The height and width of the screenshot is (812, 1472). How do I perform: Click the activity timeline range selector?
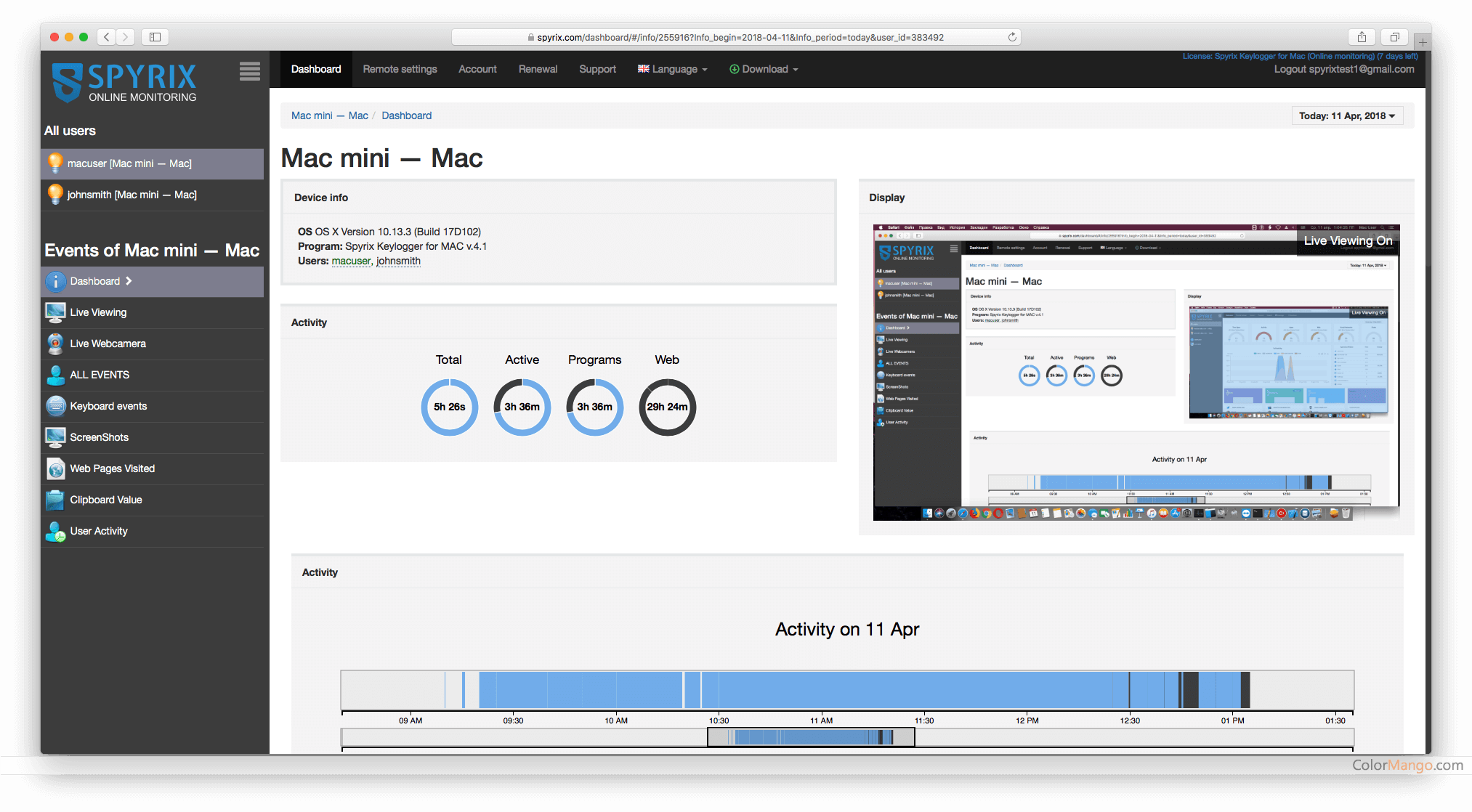[810, 737]
